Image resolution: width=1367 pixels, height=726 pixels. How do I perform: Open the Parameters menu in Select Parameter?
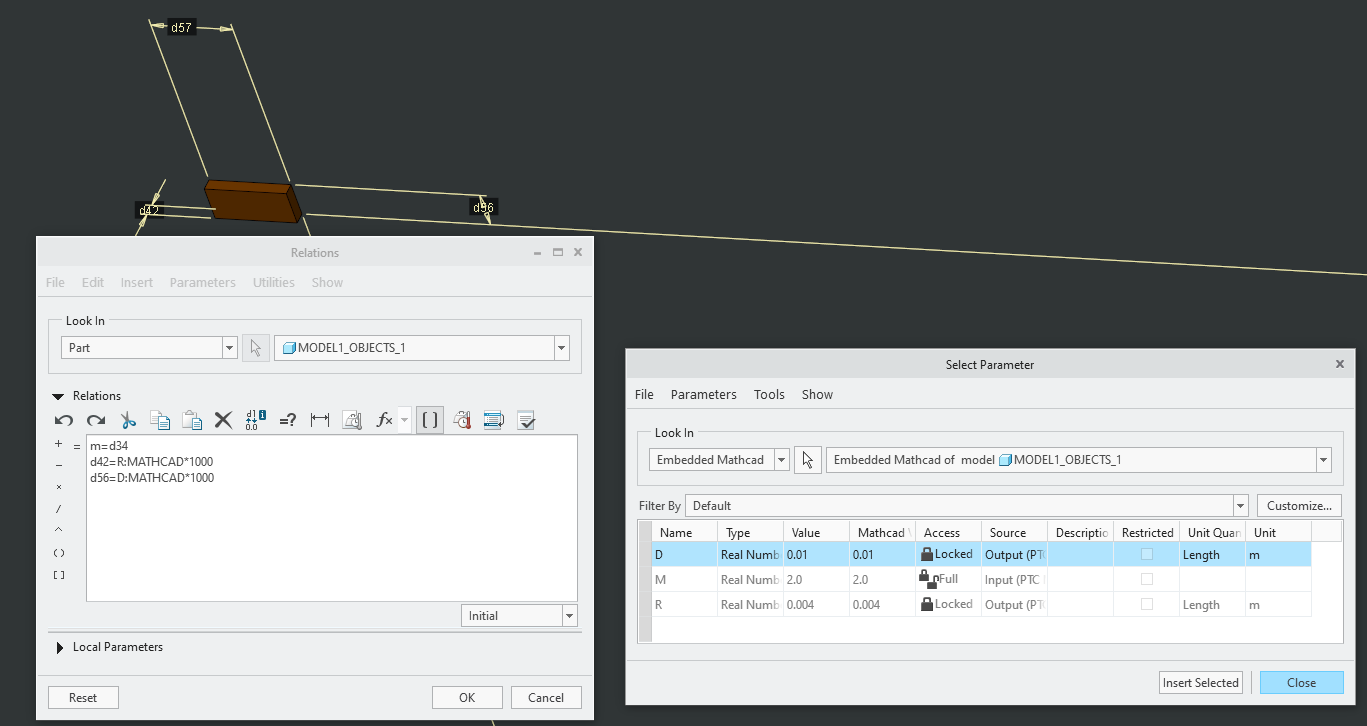point(703,394)
